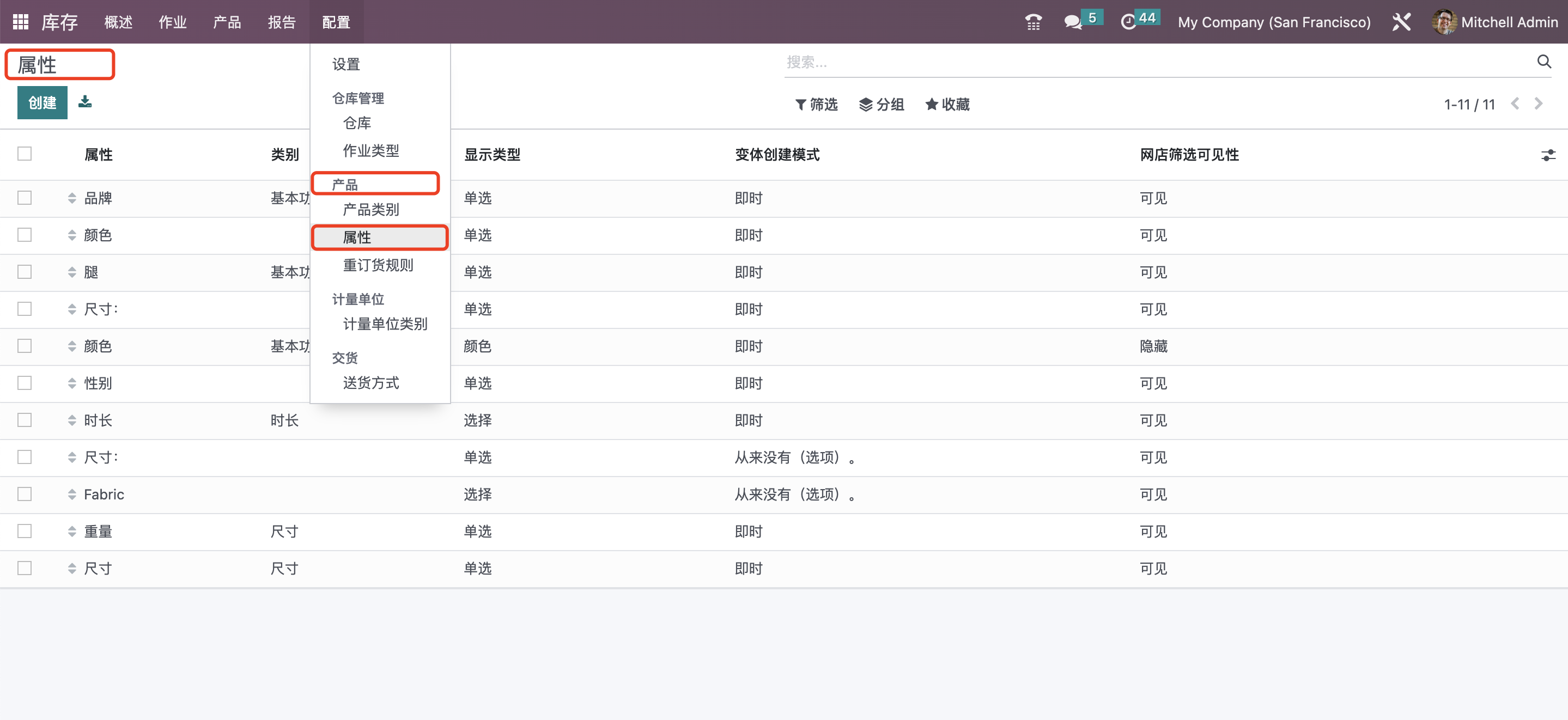1568x720 pixels.
Task: Click the debug tools wrench icon
Action: pos(1401,22)
